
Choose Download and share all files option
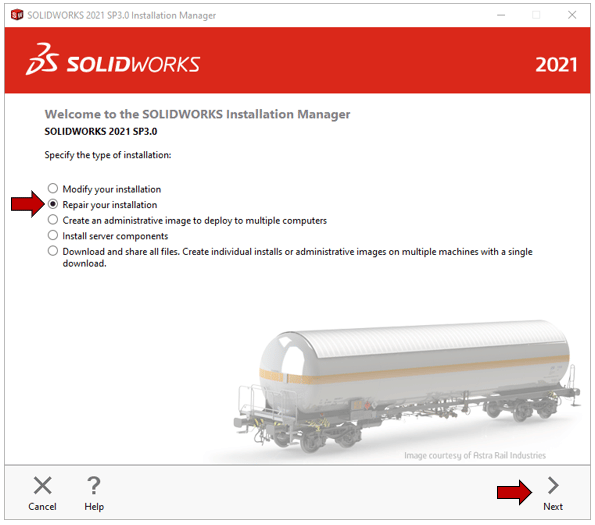[53, 251]
